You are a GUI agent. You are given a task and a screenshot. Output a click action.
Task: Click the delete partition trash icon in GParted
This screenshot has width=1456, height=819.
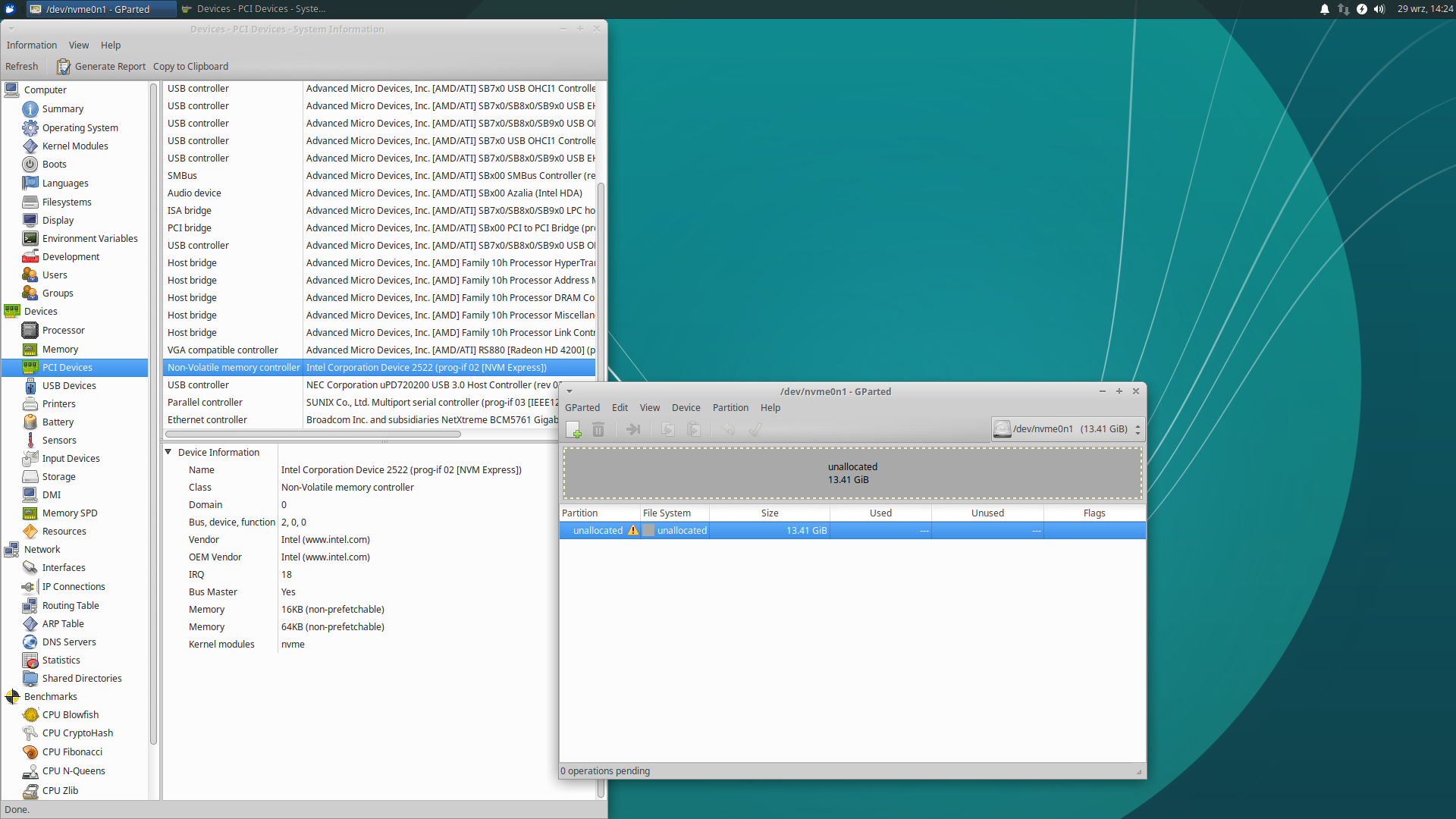598,430
